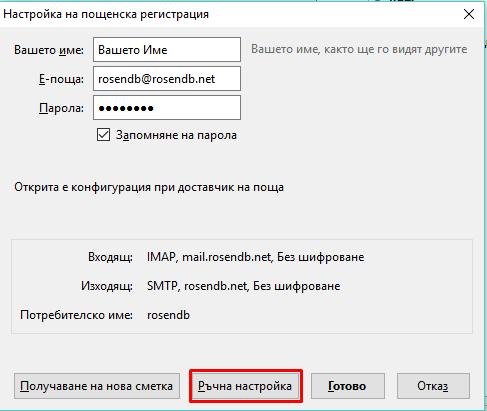Cancel the dialog with 'Отказ'

pos(433,386)
